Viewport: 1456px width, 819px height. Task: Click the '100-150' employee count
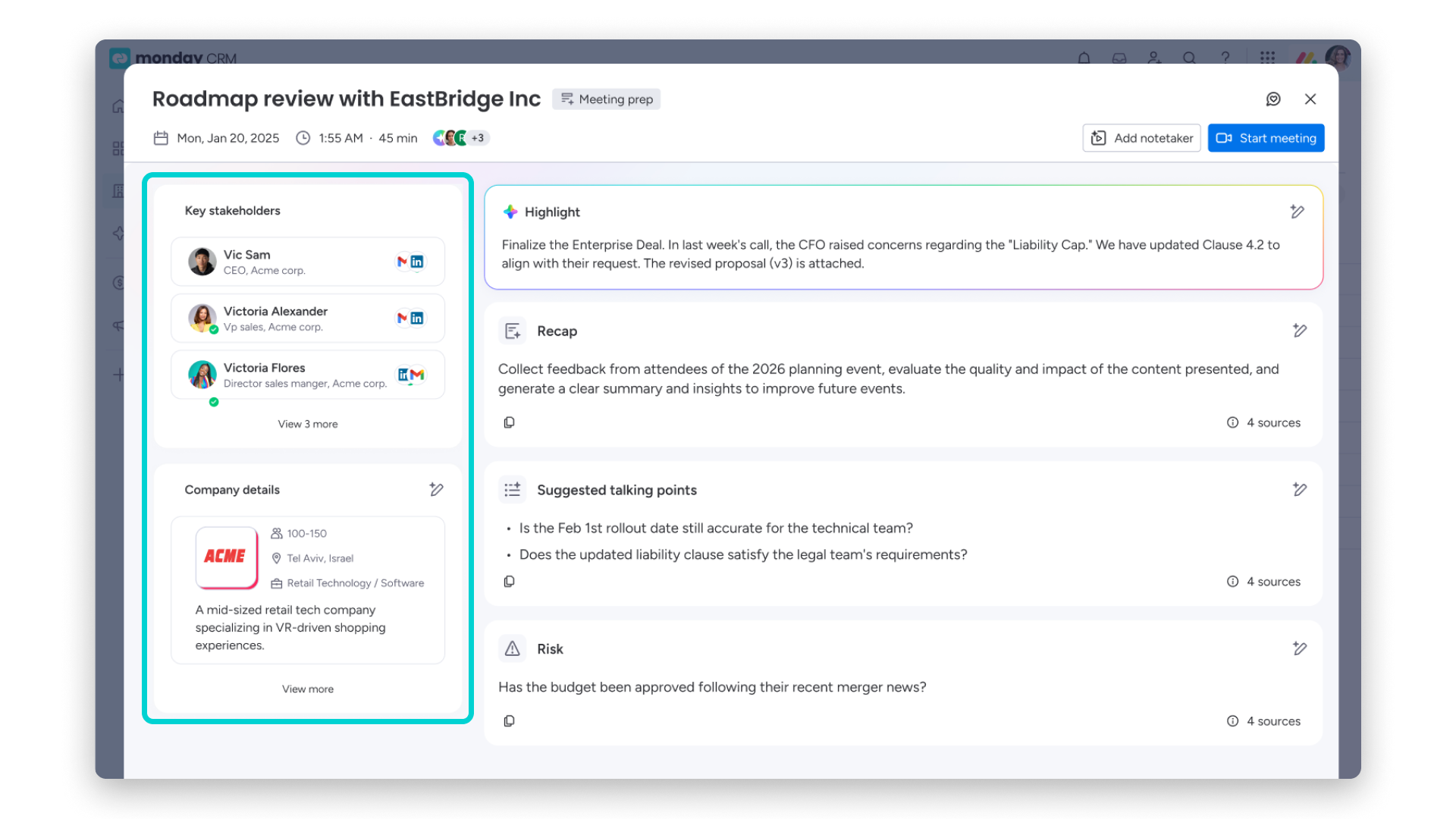306,533
